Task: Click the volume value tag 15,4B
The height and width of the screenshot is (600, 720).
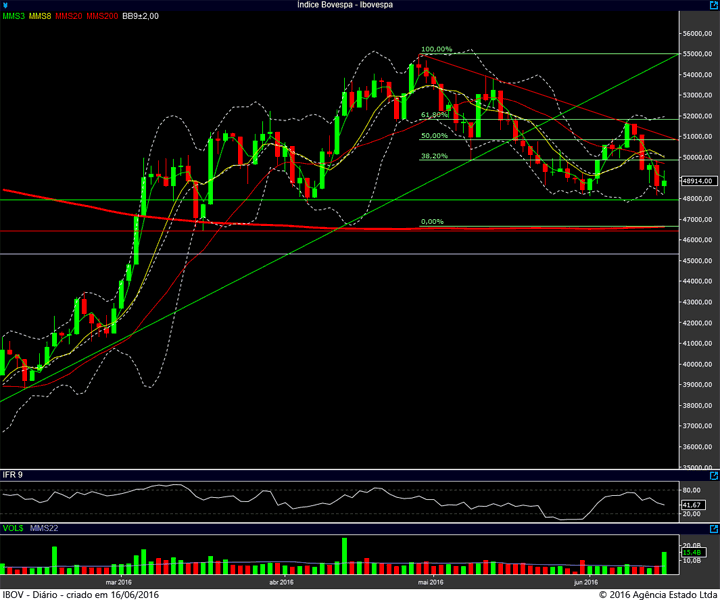Action: coord(692,552)
